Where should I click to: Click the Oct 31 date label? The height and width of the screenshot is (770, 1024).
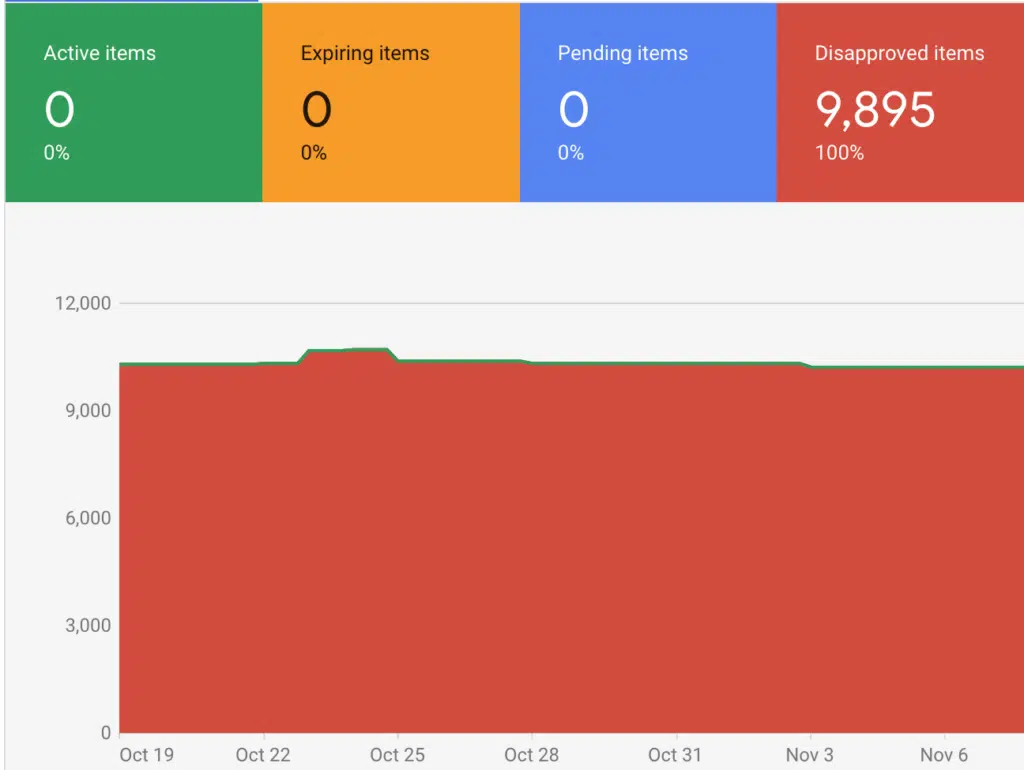[x=675, y=754]
